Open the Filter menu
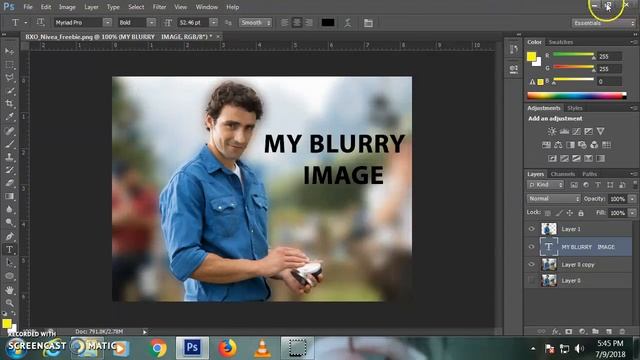 point(159,7)
